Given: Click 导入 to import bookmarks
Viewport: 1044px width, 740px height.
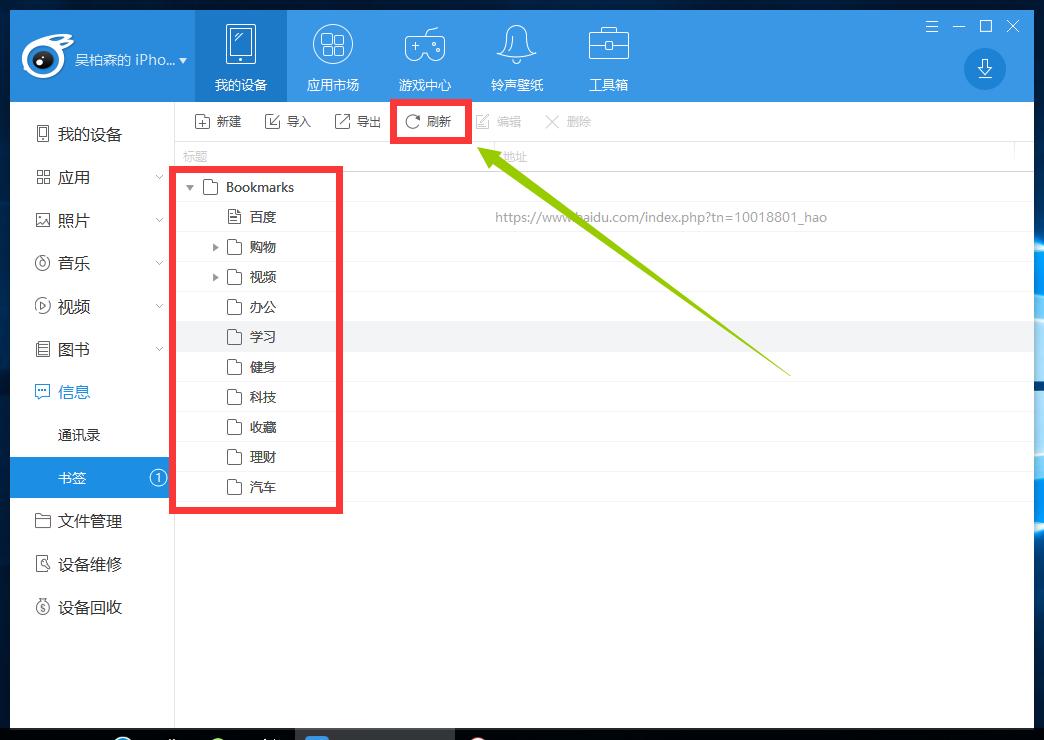Looking at the screenshot, I should coord(288,121).
